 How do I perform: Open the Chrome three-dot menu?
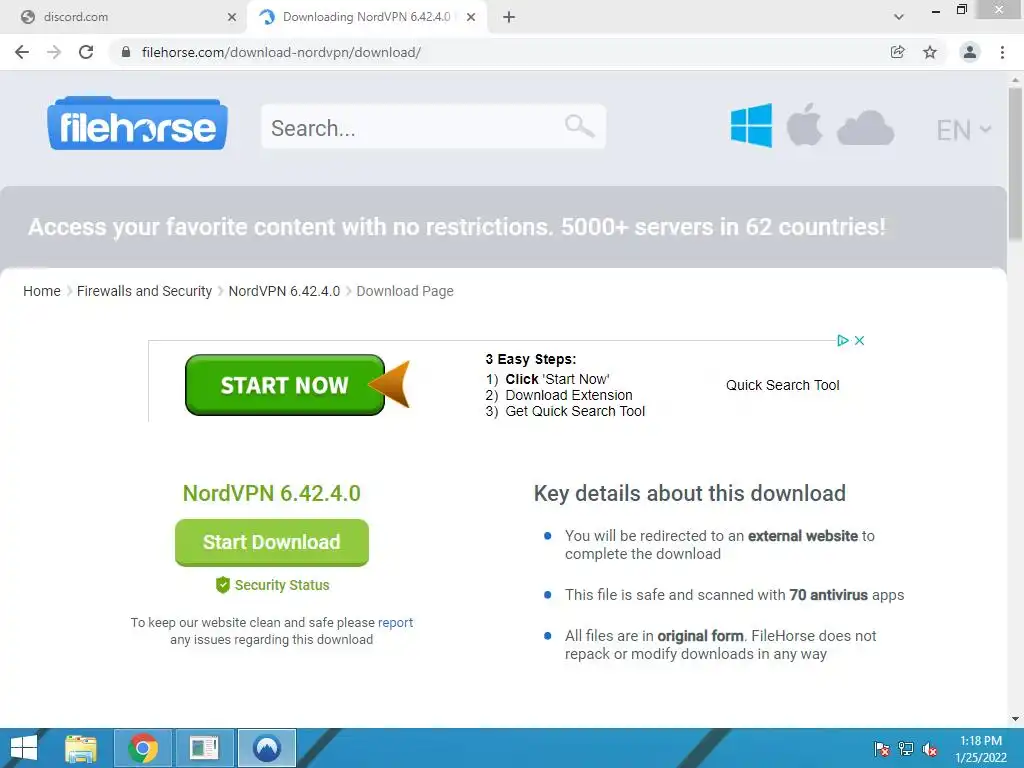(x=1002, y=52)
